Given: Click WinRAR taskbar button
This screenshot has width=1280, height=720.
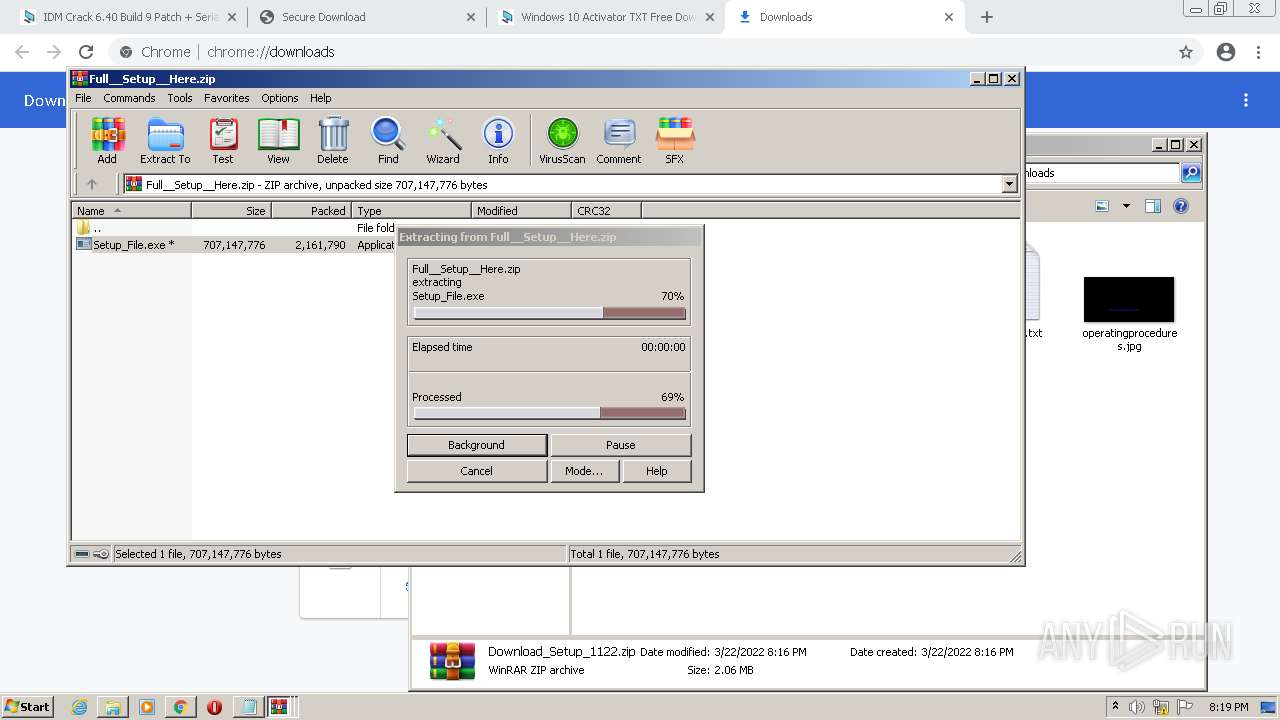Looking at the screenshot, I should coord(279,707).
